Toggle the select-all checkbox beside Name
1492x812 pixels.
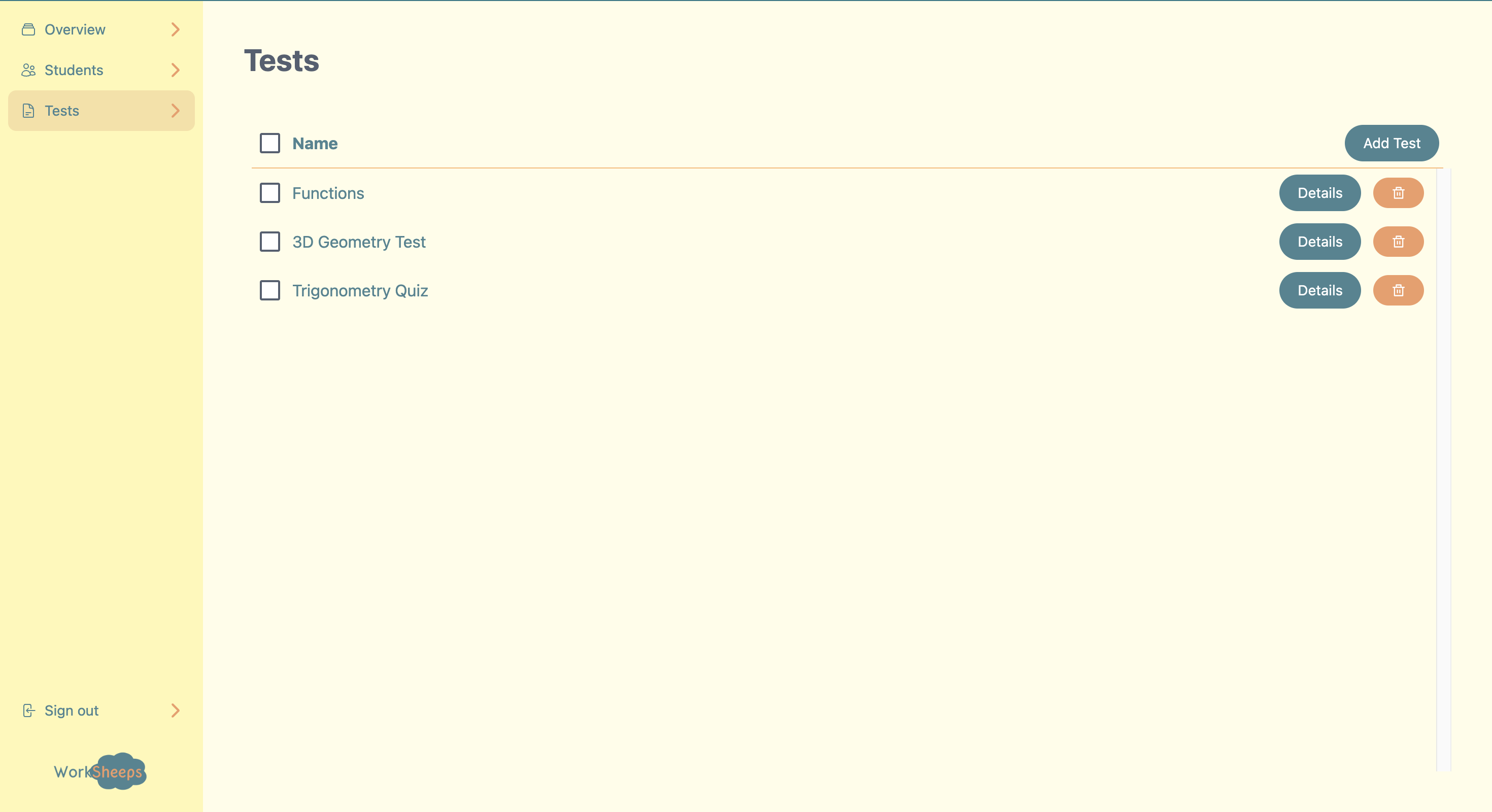(270, 143)
